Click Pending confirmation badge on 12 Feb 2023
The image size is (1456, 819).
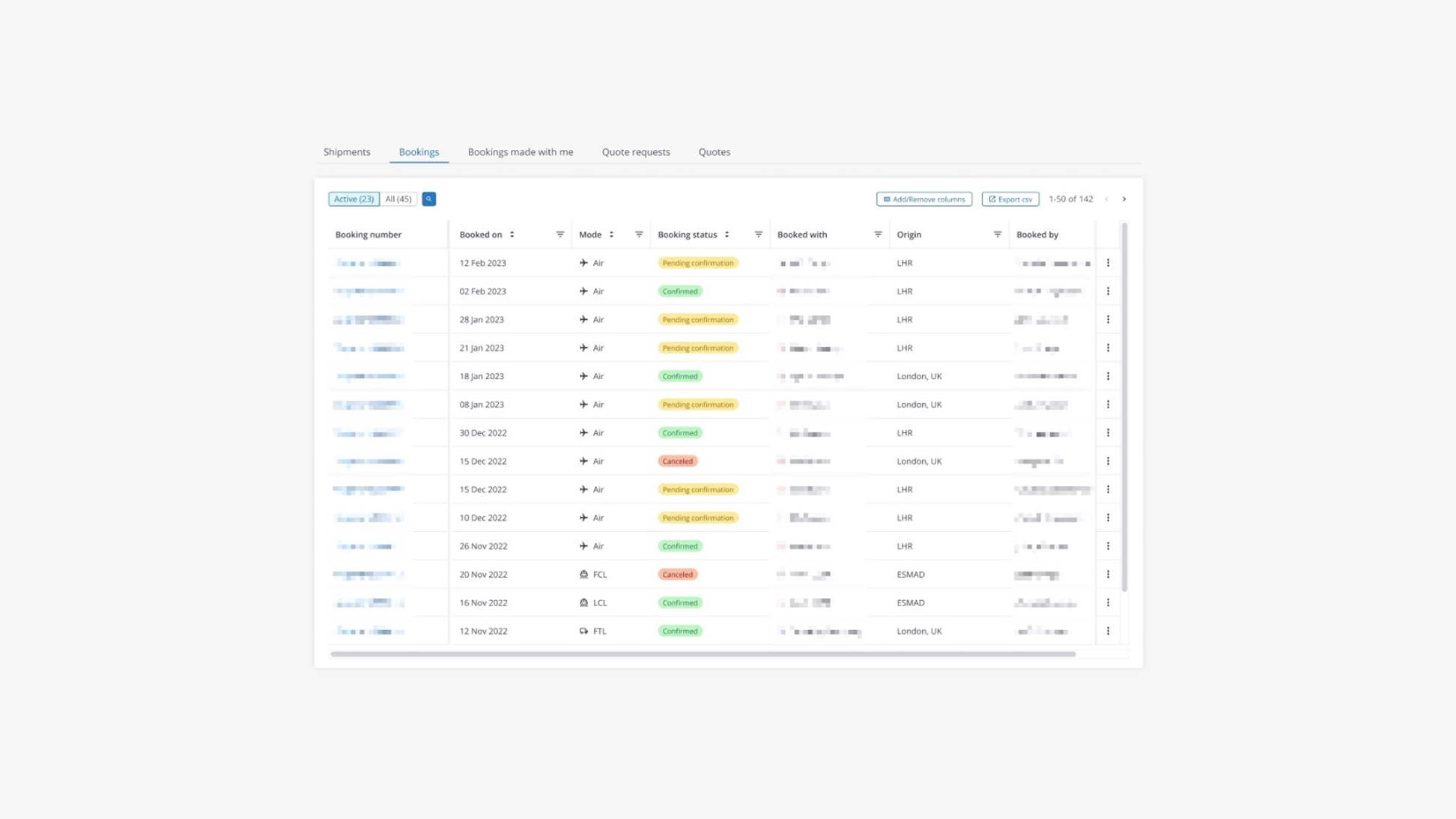(x=698, y=263)
